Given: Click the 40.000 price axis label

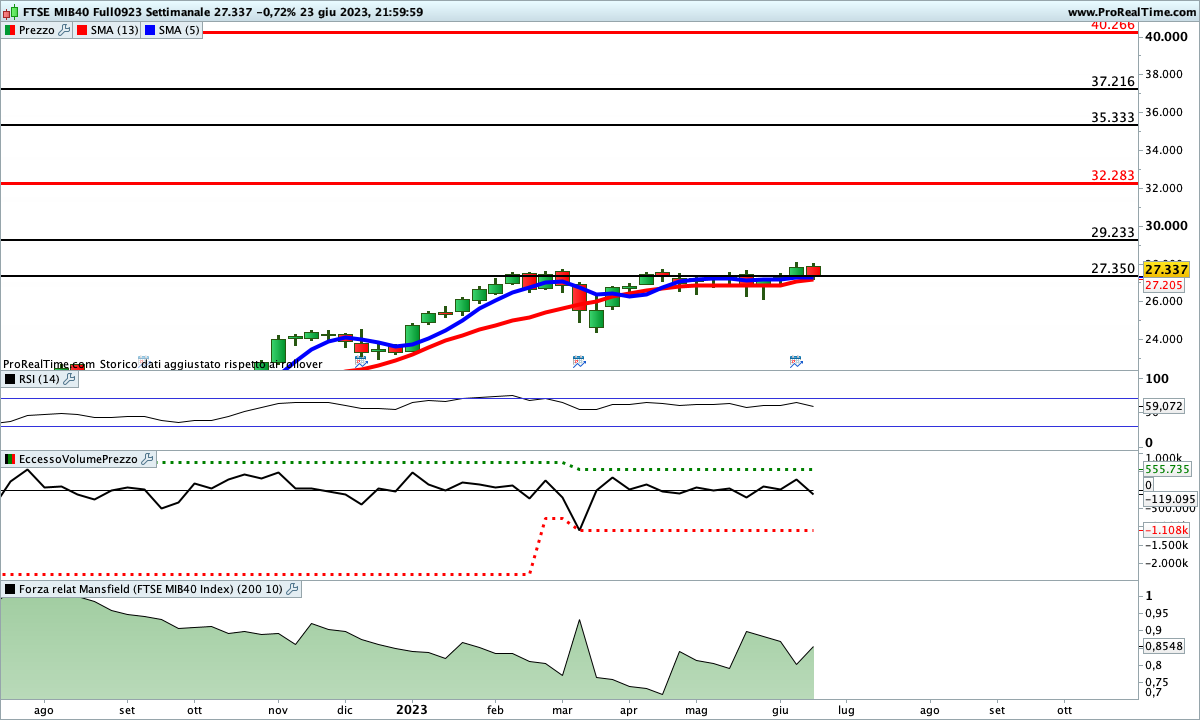Looking at the screenshot, I should (1165, 37).
